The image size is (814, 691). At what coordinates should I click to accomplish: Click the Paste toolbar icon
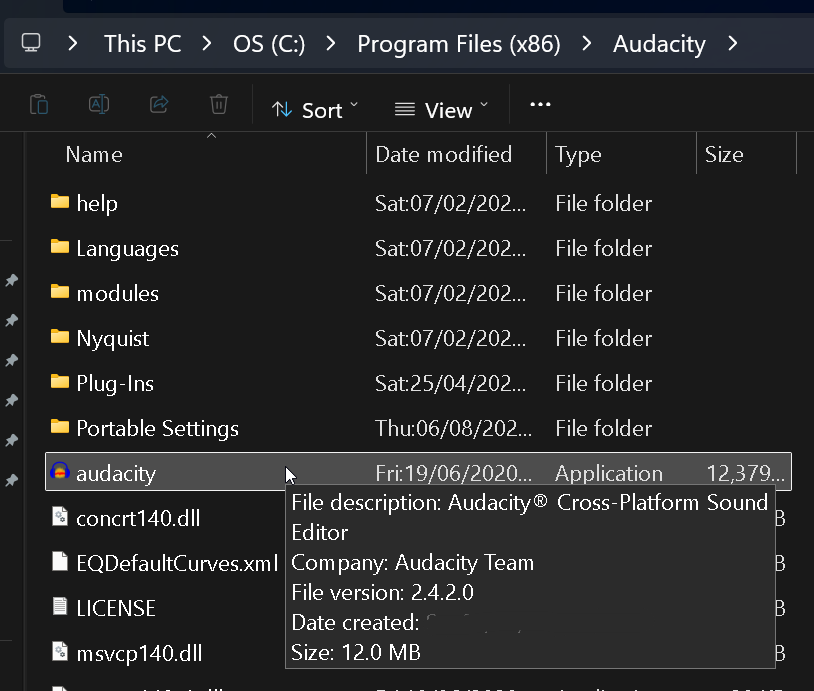pyautogui.click(x=39, y=104)
